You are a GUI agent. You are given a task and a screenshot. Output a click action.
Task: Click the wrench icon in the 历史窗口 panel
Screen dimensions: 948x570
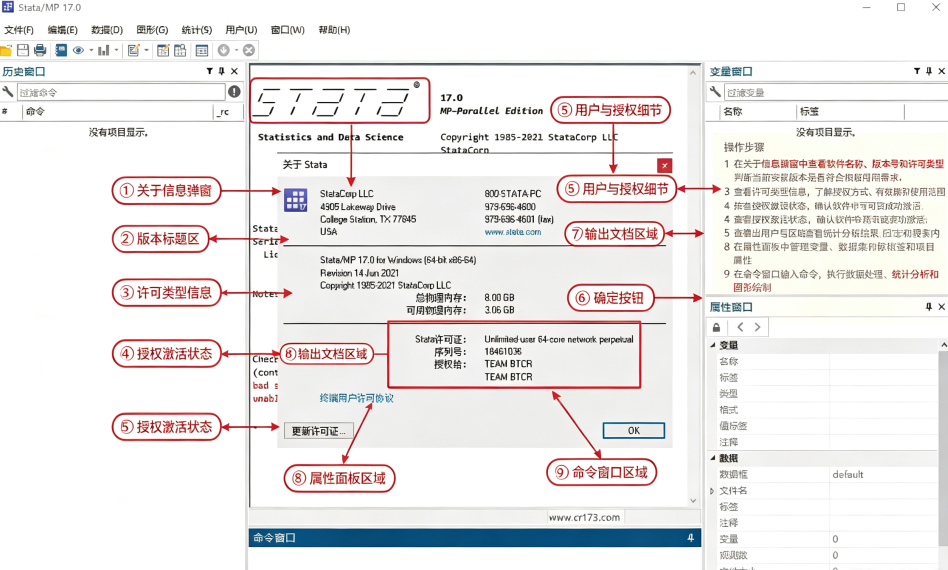[x=7, y=92]
